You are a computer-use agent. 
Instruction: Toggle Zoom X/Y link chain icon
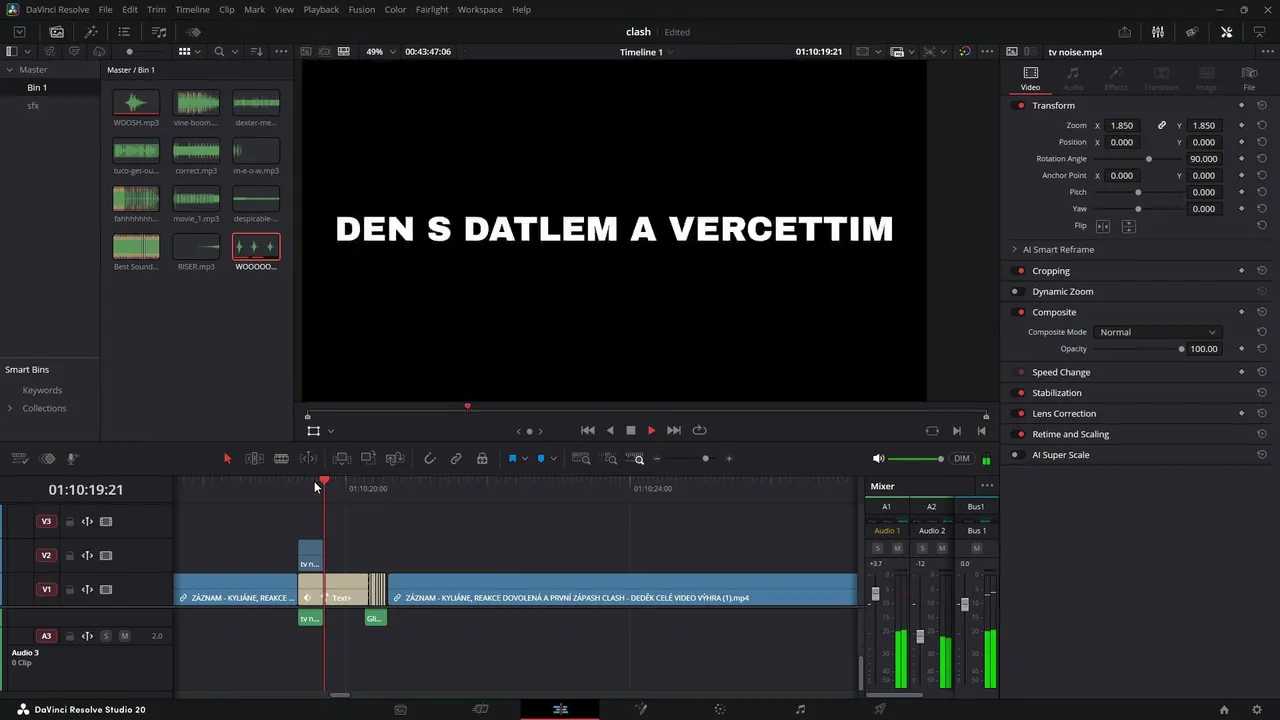(1162, 125)
